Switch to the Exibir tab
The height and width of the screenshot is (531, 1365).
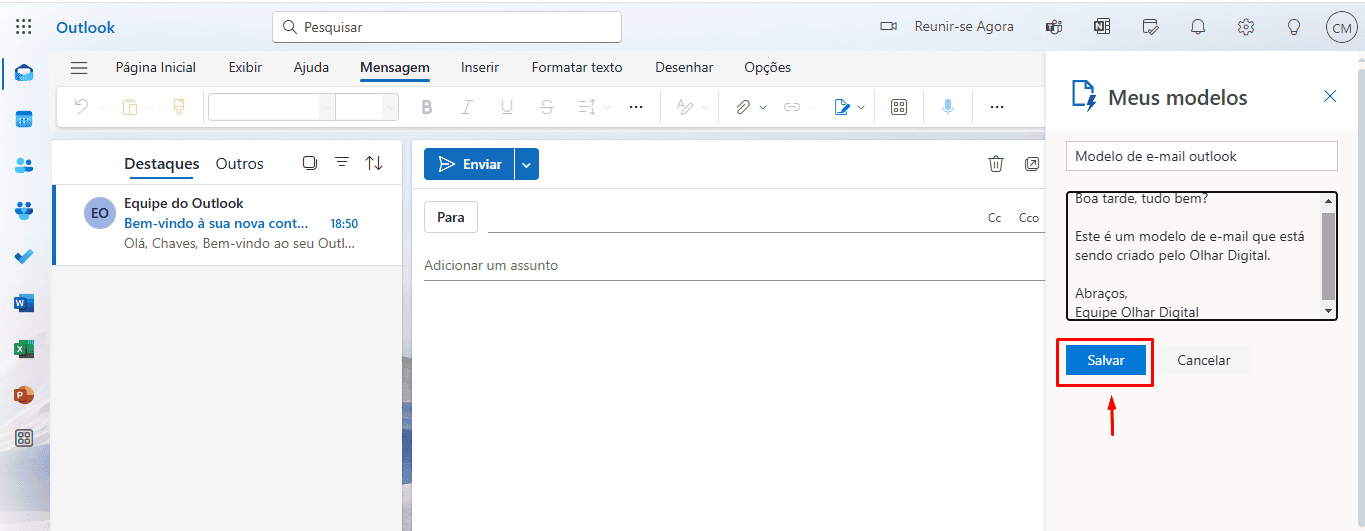245,68
